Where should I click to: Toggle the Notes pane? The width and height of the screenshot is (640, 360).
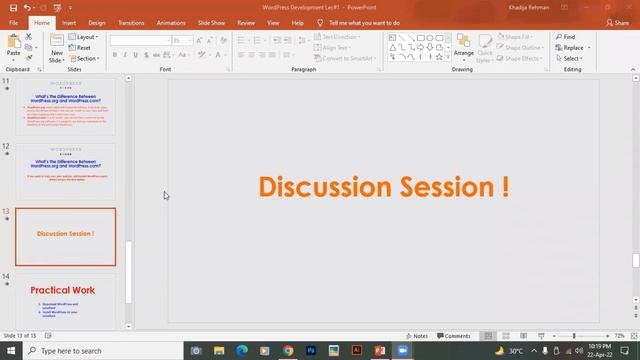tap(417, 336)
